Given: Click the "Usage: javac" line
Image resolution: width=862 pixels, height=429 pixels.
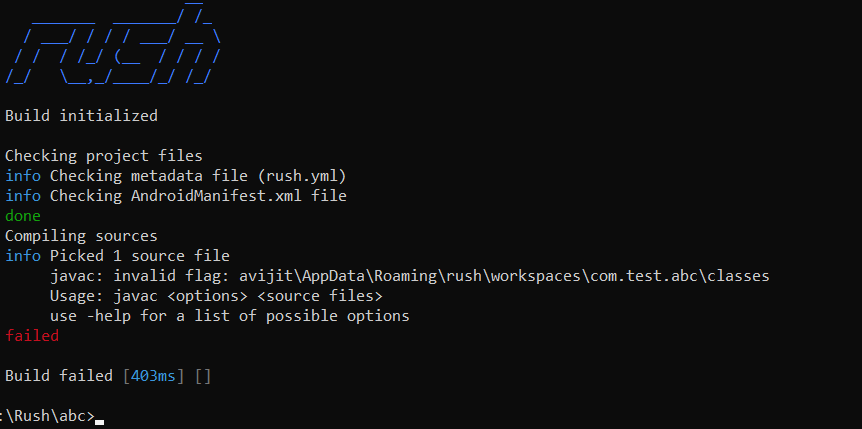Looking at the screenshot, I should pos(216,296).
